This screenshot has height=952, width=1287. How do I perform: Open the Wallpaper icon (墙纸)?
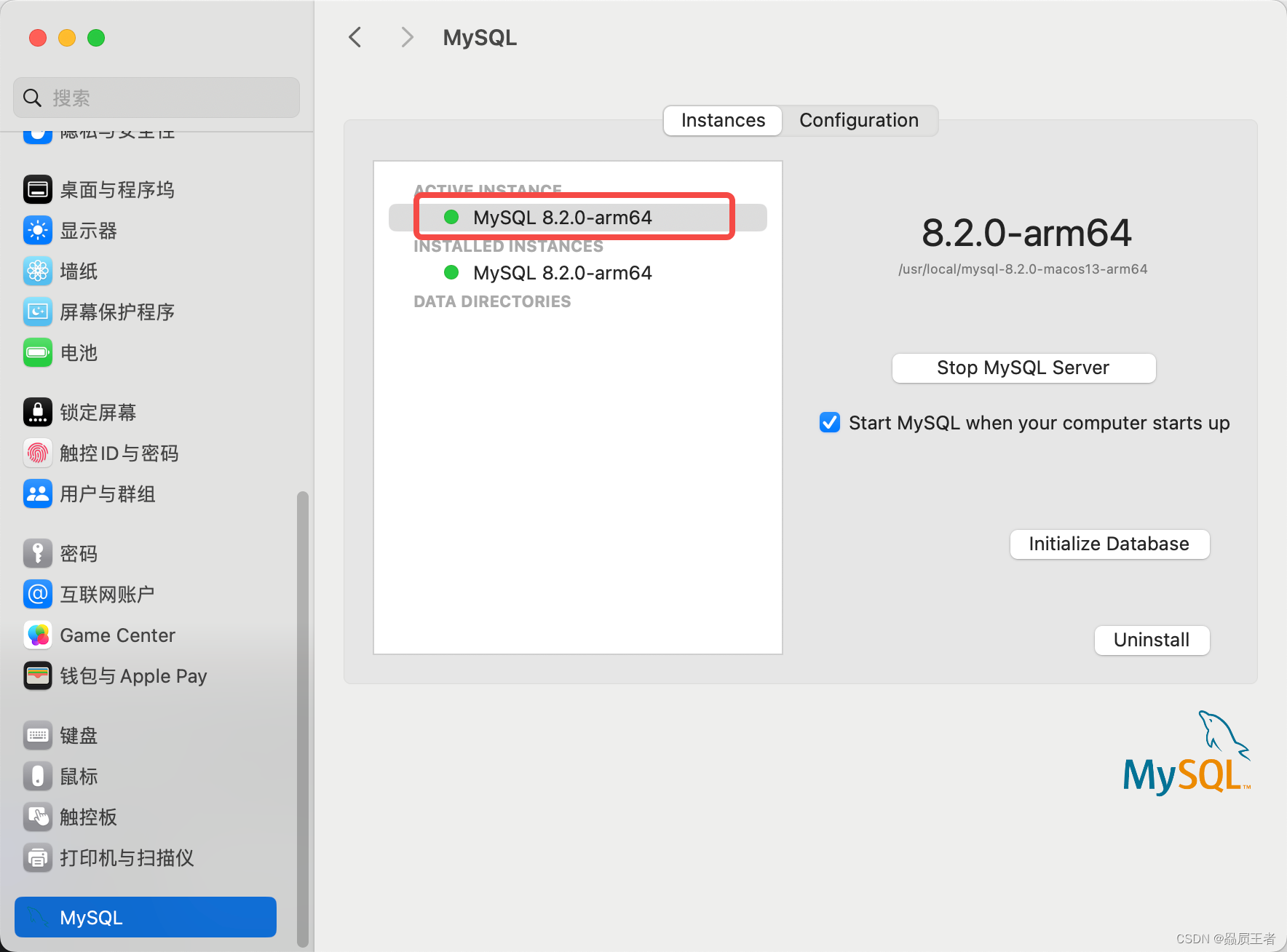tap(38, 271)
